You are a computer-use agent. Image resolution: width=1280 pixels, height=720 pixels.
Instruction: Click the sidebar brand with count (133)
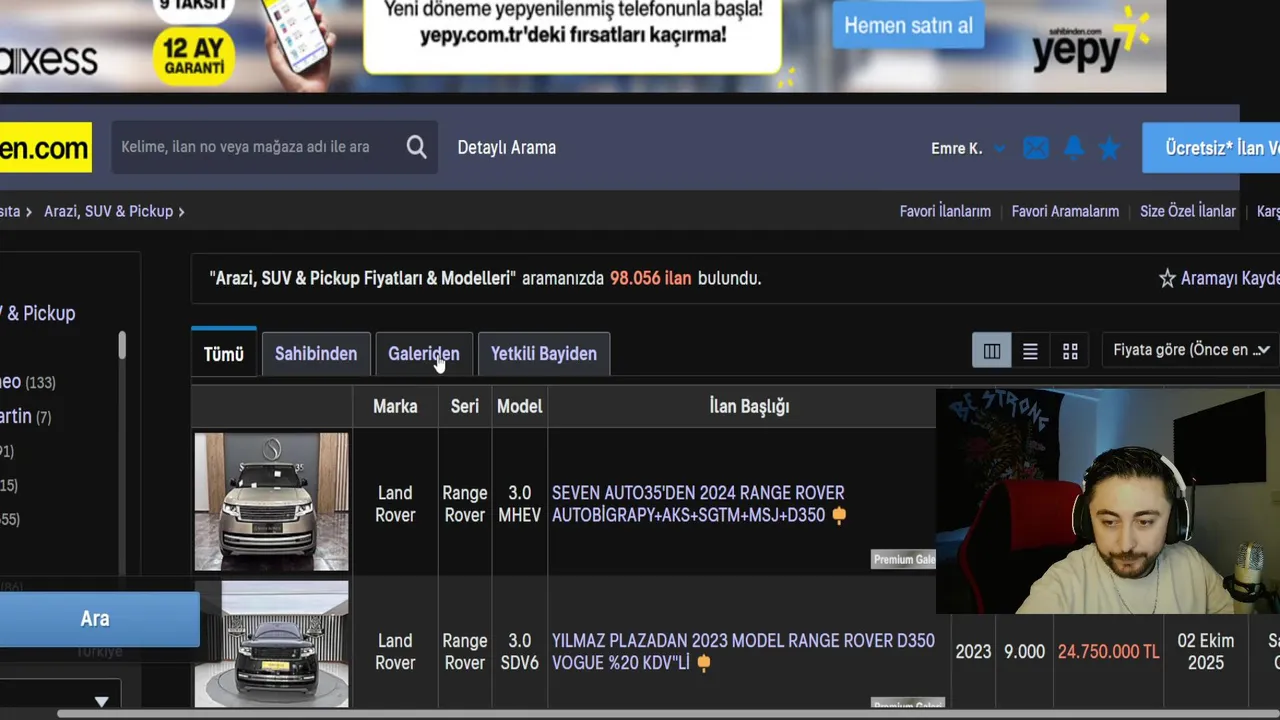(x=28, y=382)
